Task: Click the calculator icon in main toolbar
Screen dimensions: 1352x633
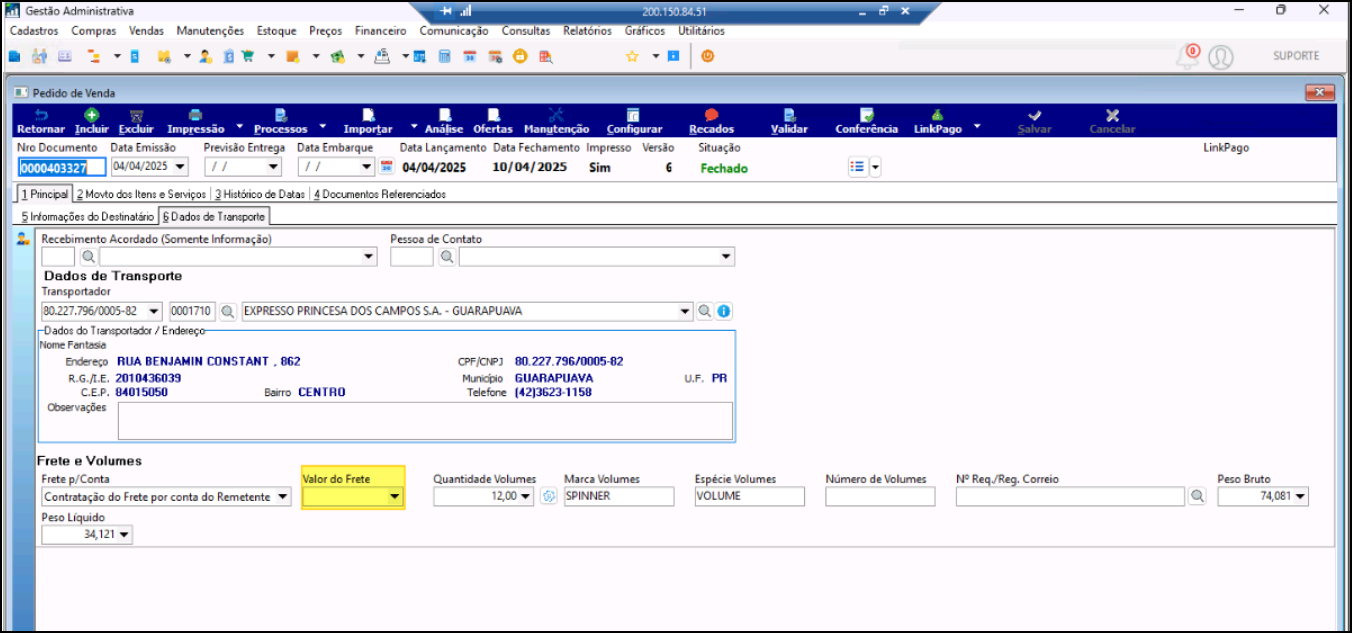Action: click(445, 56)
